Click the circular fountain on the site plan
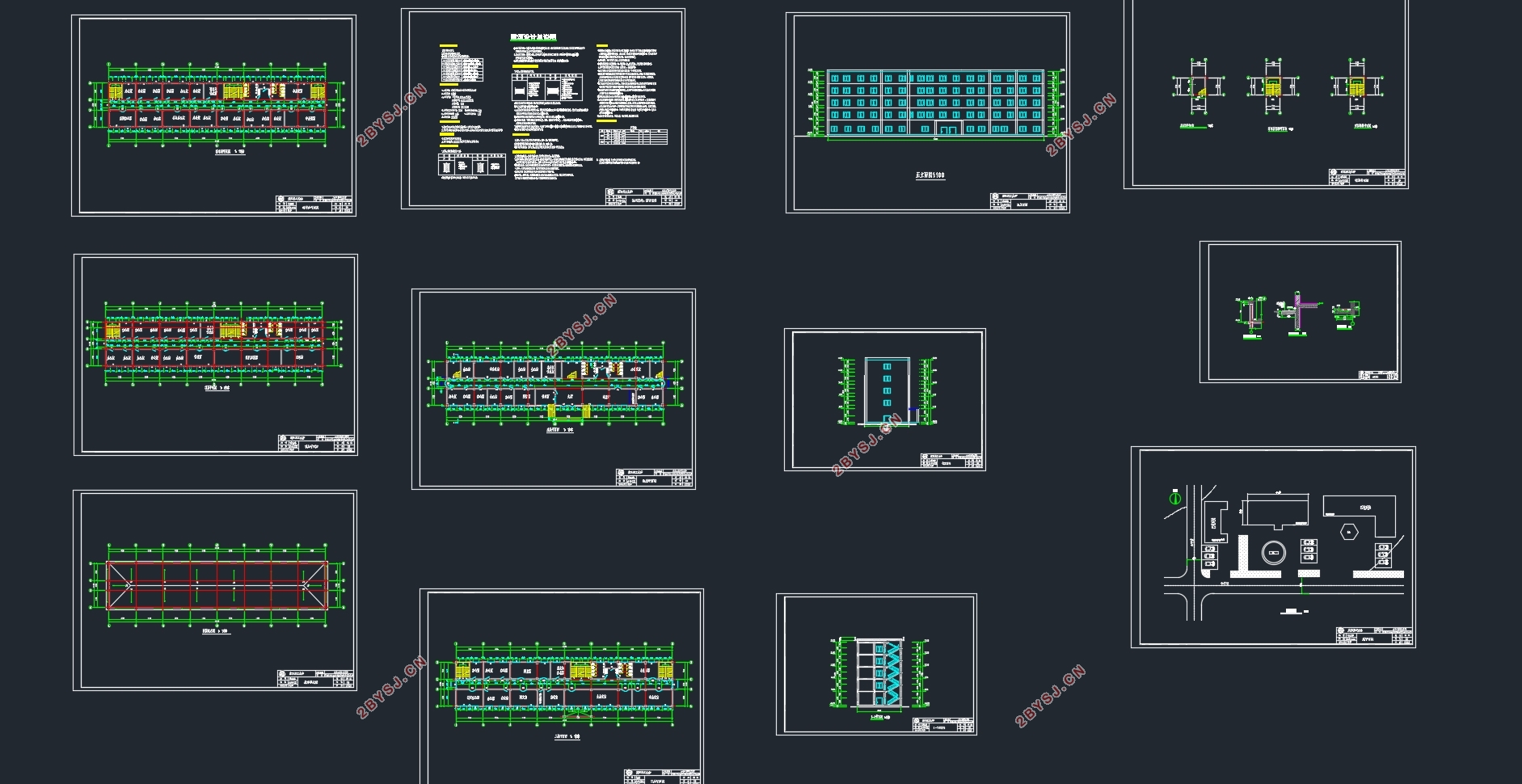The image size is (1522, 784). point(1273,554)
